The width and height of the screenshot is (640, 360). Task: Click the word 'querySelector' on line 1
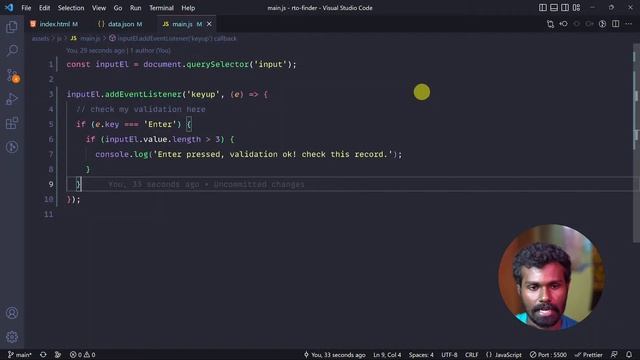[x=218, y=64]
